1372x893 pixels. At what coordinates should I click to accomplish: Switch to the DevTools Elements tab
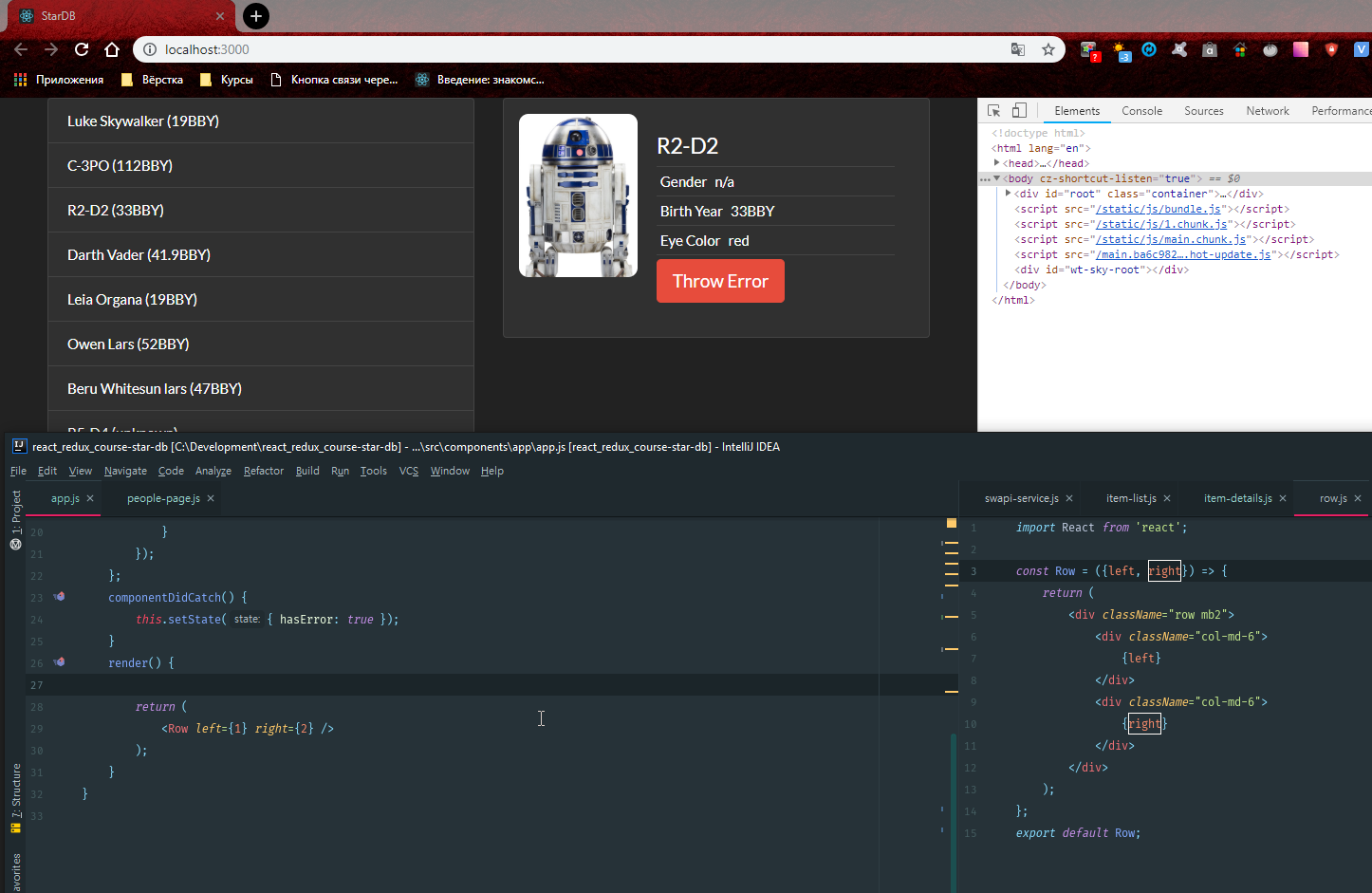1077,111
